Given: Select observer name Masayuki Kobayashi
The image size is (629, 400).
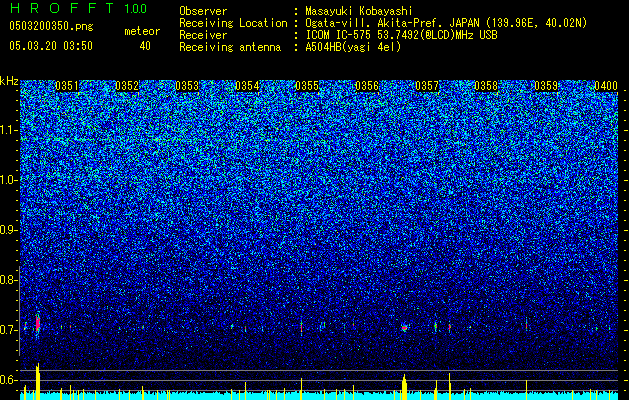Looking at the screenshot, I should pos(359,11).
